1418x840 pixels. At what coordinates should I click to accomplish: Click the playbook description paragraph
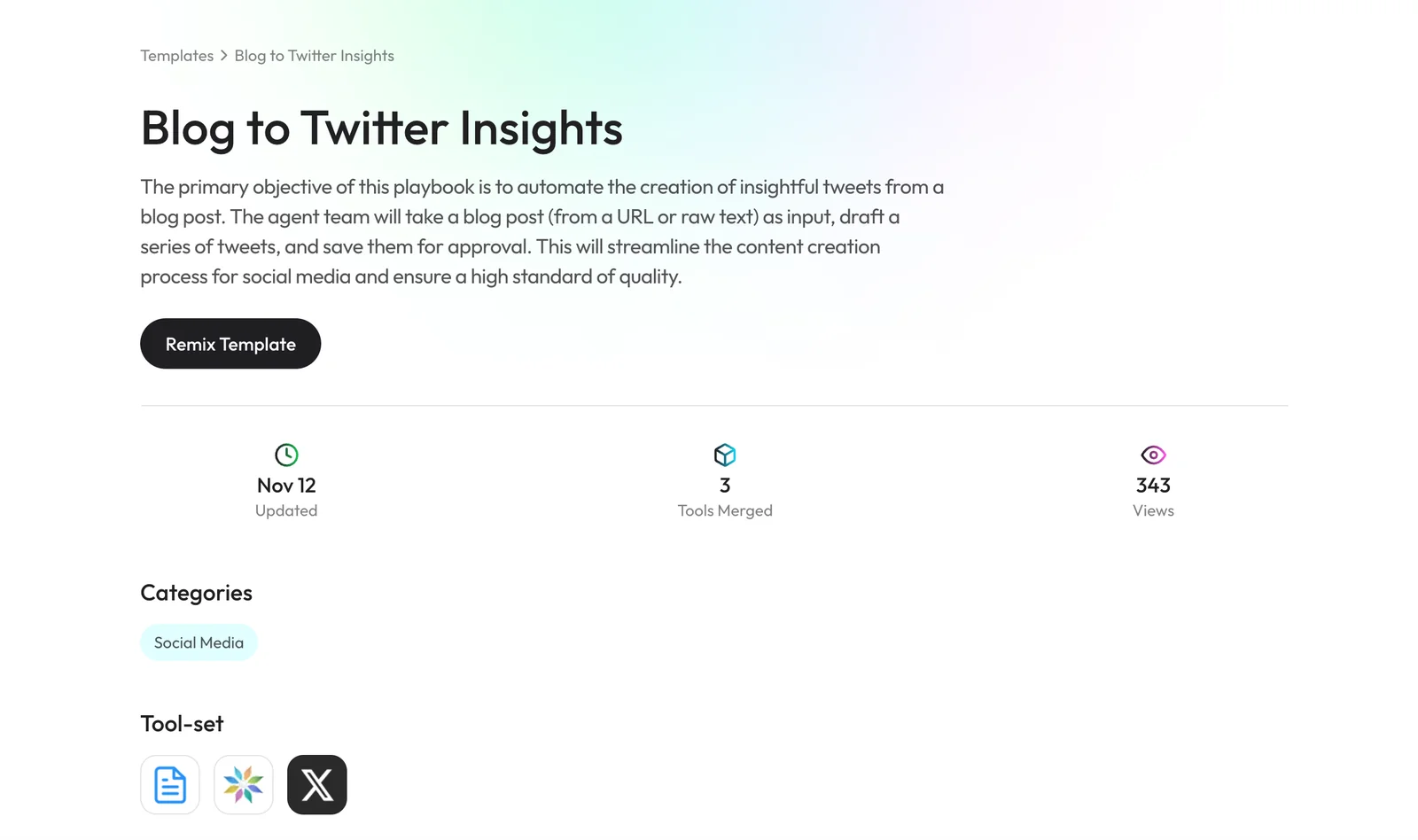pos(541,232)
